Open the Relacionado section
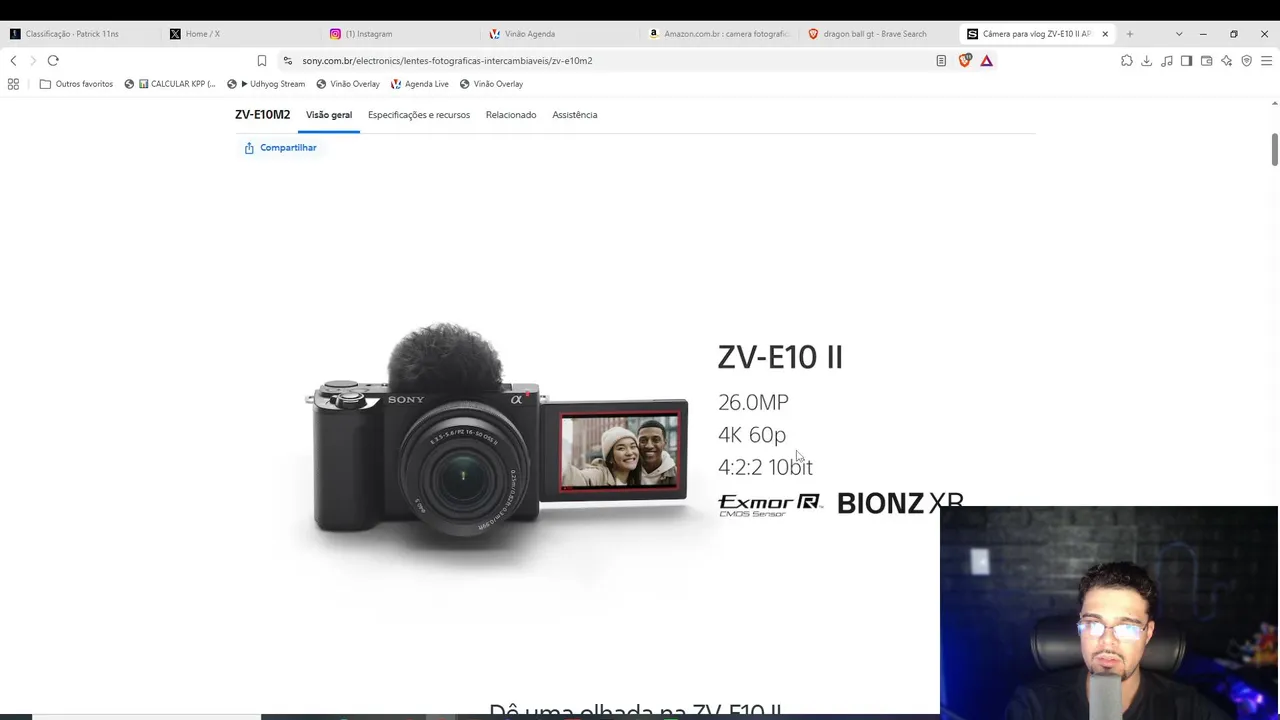The height and width of the screenshot is (720, 1280). pos(511,115)
